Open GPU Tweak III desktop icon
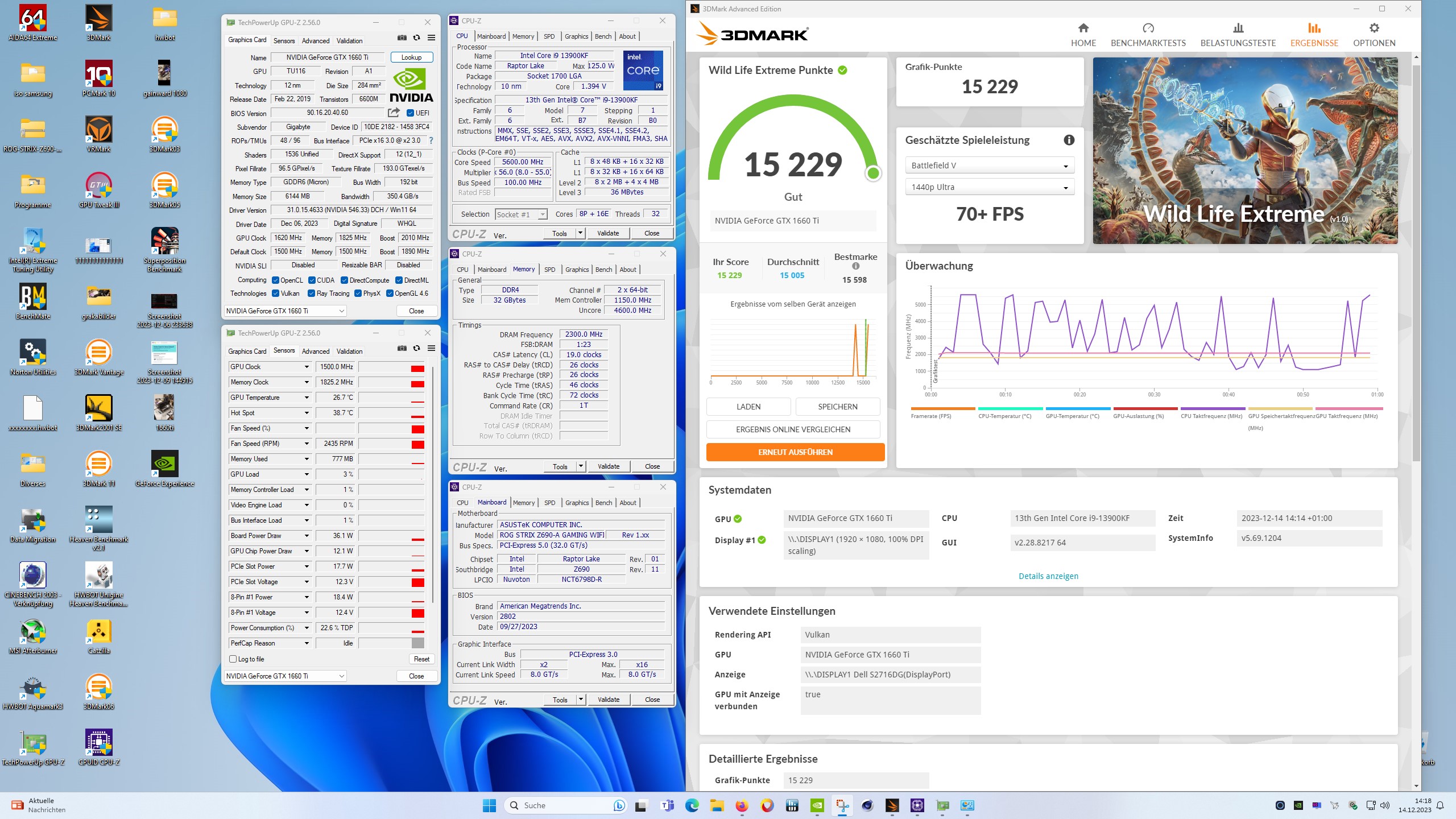Image resolution: width=1456 pixels, height=819 pixels. 98,190
